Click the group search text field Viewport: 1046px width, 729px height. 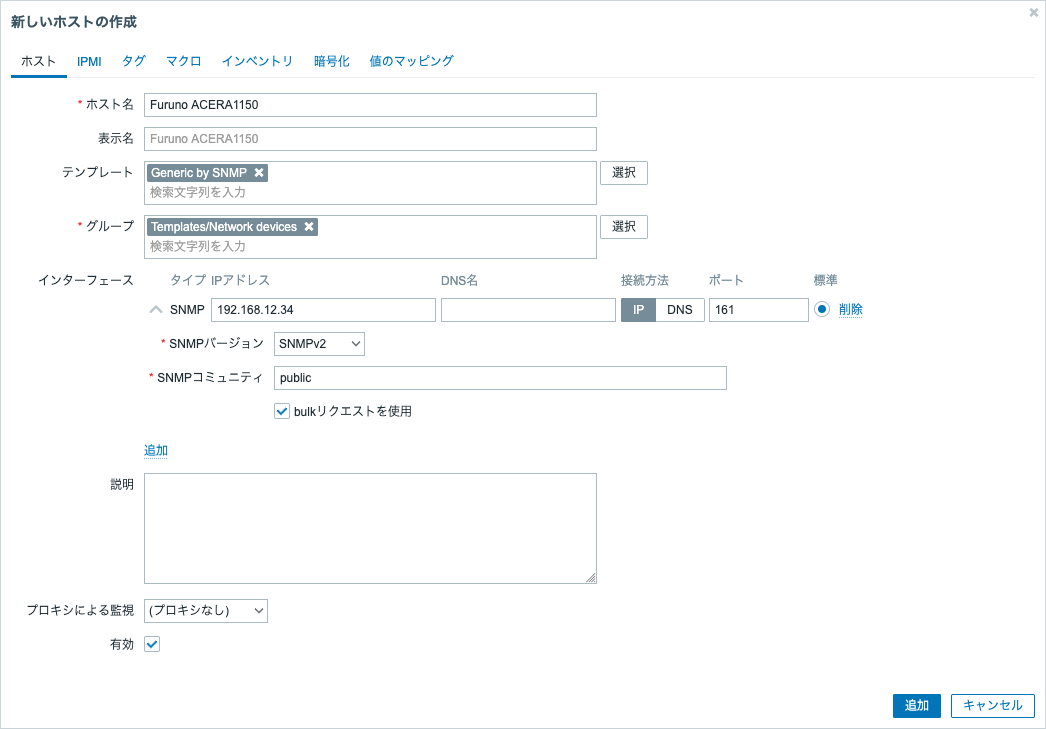coord(370,247)
